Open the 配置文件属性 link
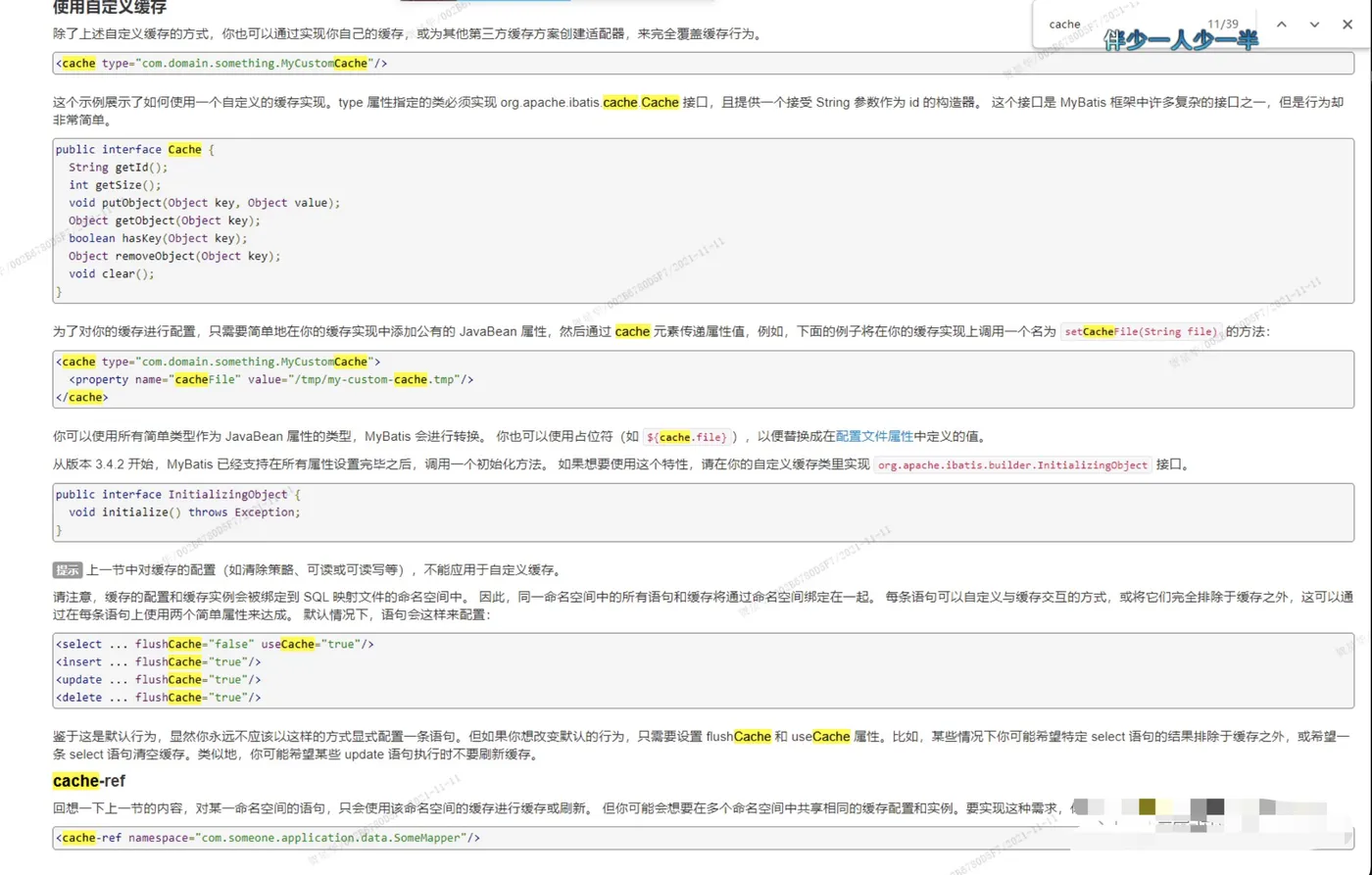 point(874,437)
